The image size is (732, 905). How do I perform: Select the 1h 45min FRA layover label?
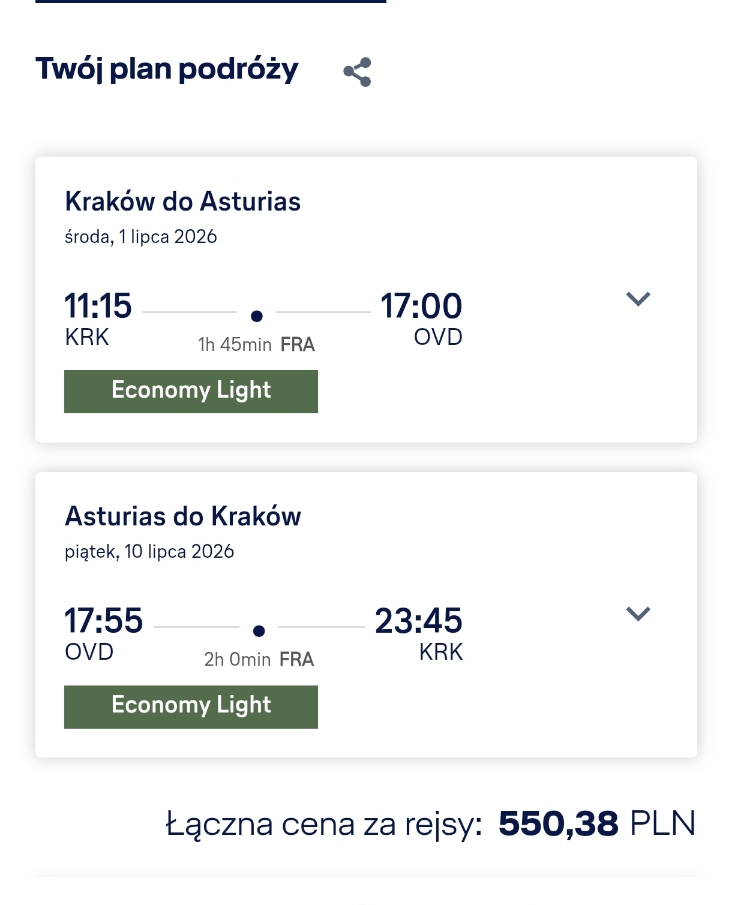tap(256, 345)
